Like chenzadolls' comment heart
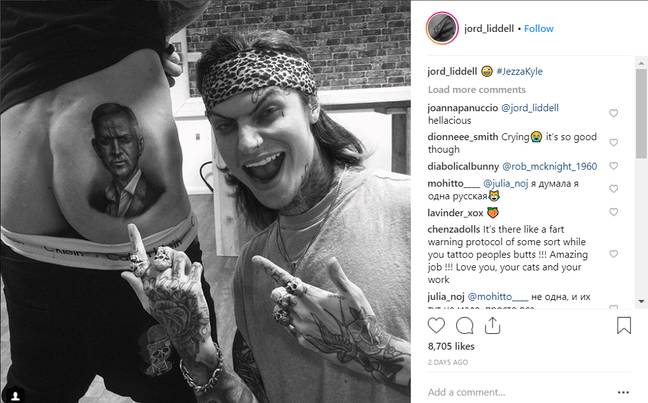Viewport: 648px width, 403px height. click(614, 254)
